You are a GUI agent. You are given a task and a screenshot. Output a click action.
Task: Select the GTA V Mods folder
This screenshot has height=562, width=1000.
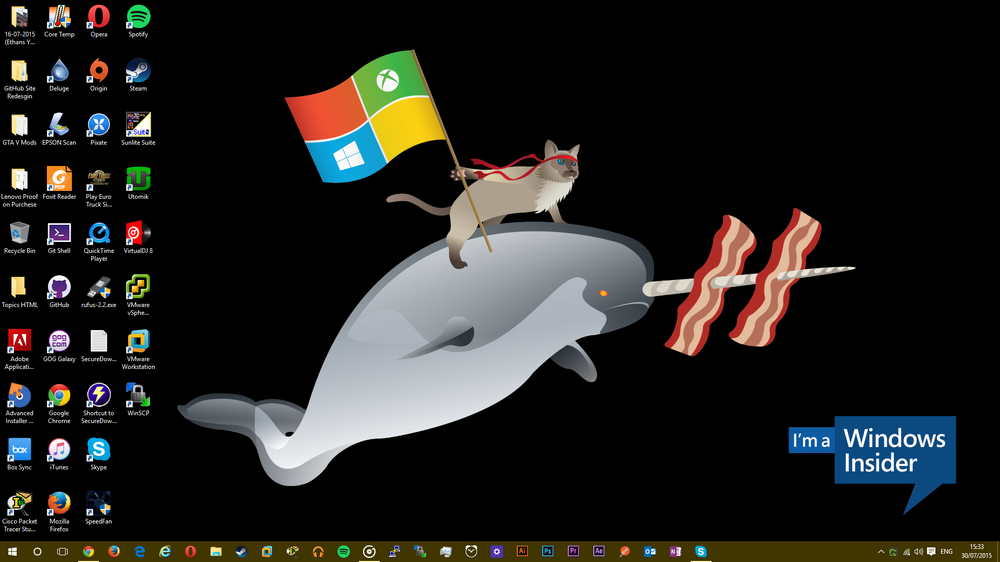[19, 129]
